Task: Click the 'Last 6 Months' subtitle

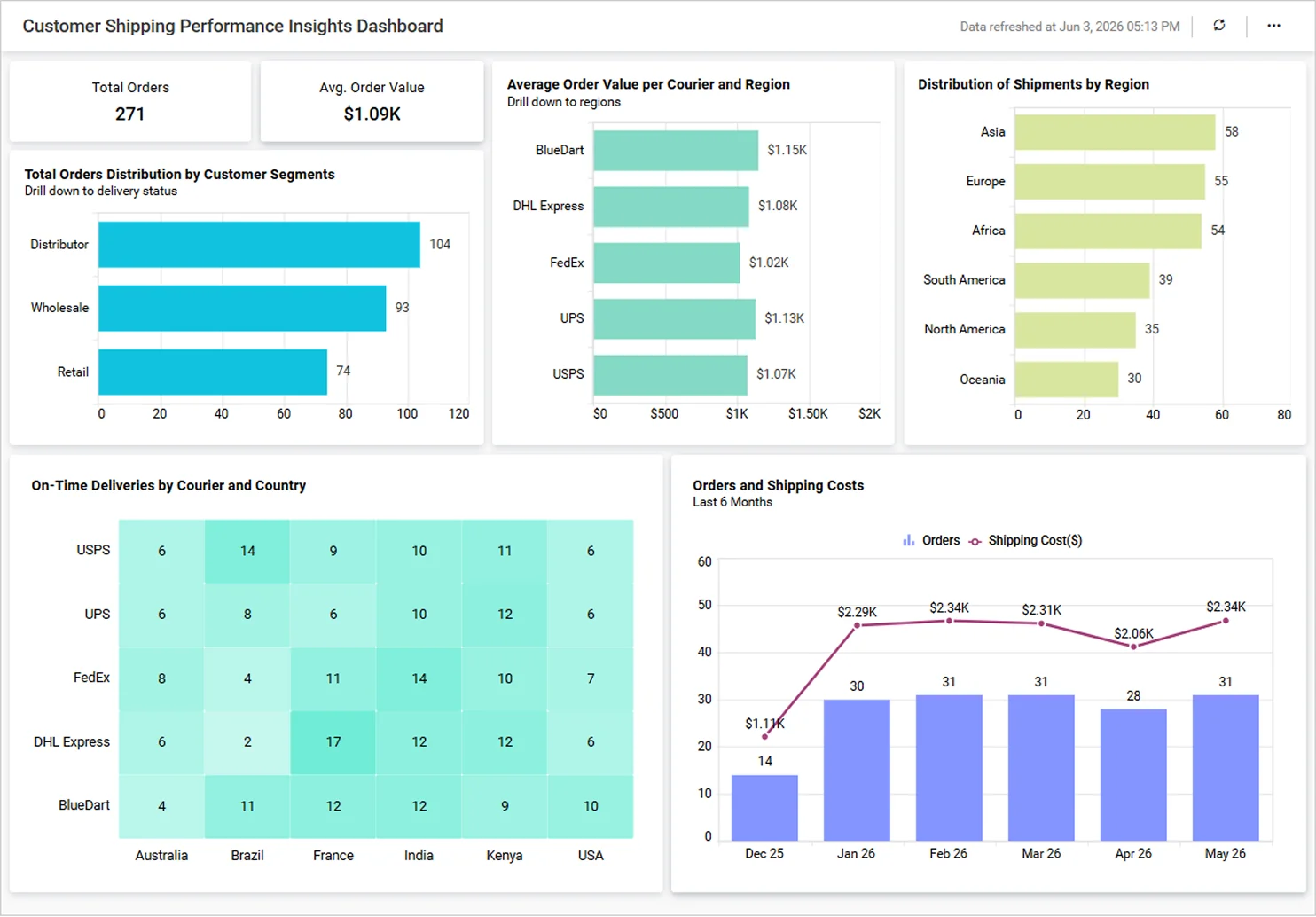Action: (x=732, y=502)
